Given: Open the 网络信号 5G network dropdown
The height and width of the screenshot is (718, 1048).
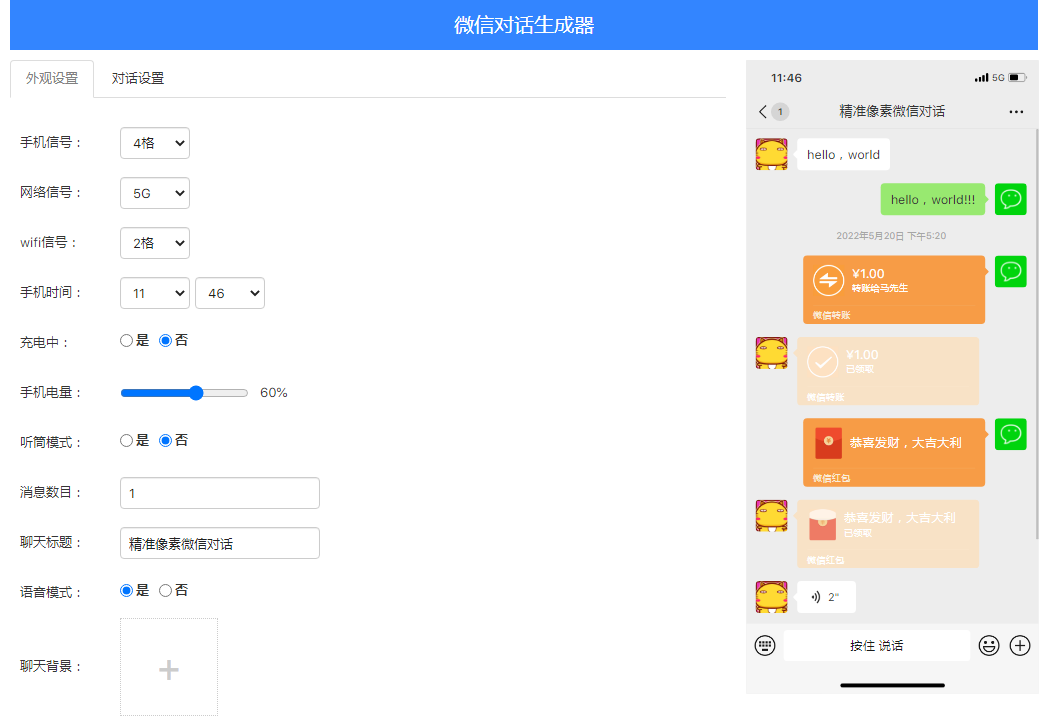Looking at the screenshot, I should tap(154, 193).
